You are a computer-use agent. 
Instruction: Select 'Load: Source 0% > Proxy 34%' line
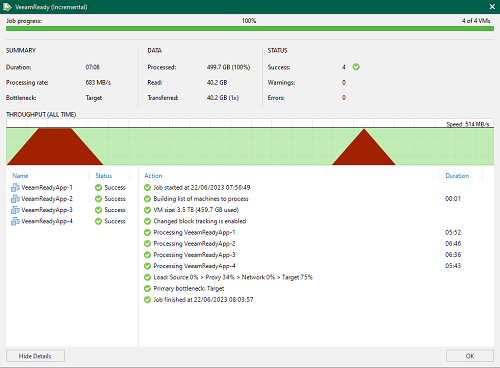click(233, 277)
